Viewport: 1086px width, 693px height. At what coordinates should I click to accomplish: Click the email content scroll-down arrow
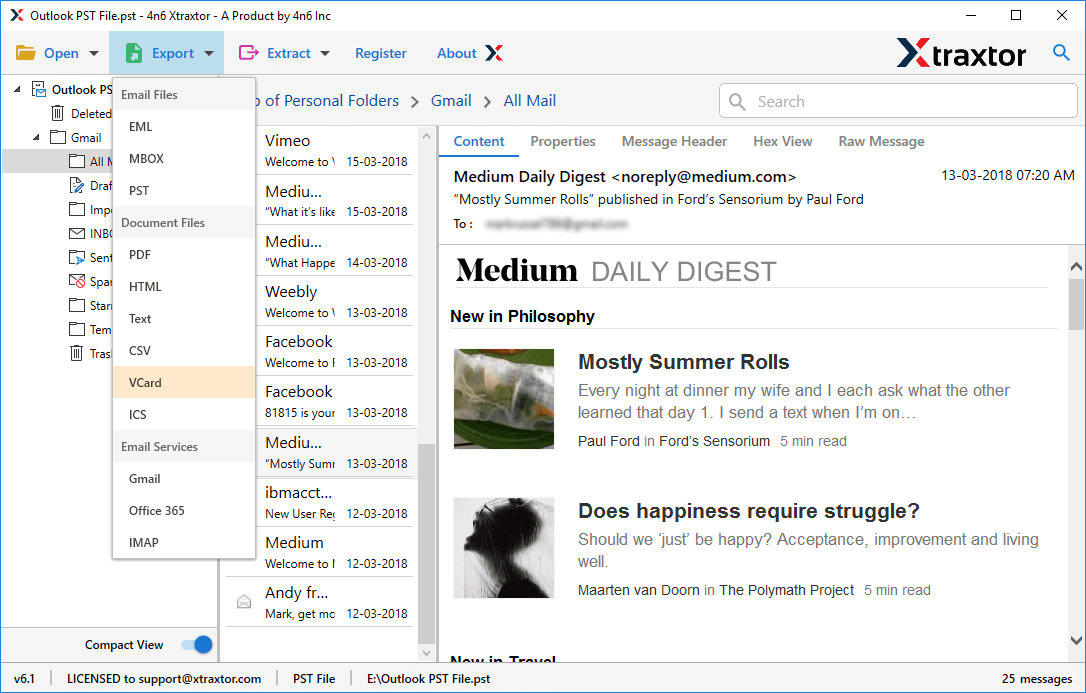click(1076, 641)
